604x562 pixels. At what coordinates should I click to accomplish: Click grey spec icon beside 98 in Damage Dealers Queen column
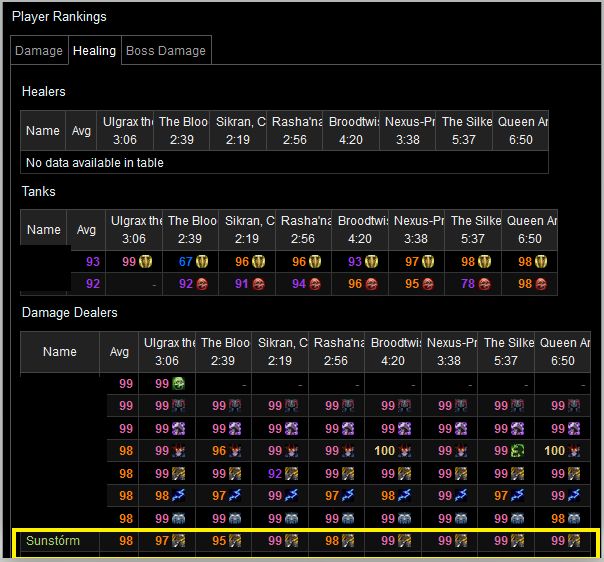coord(574,518)
